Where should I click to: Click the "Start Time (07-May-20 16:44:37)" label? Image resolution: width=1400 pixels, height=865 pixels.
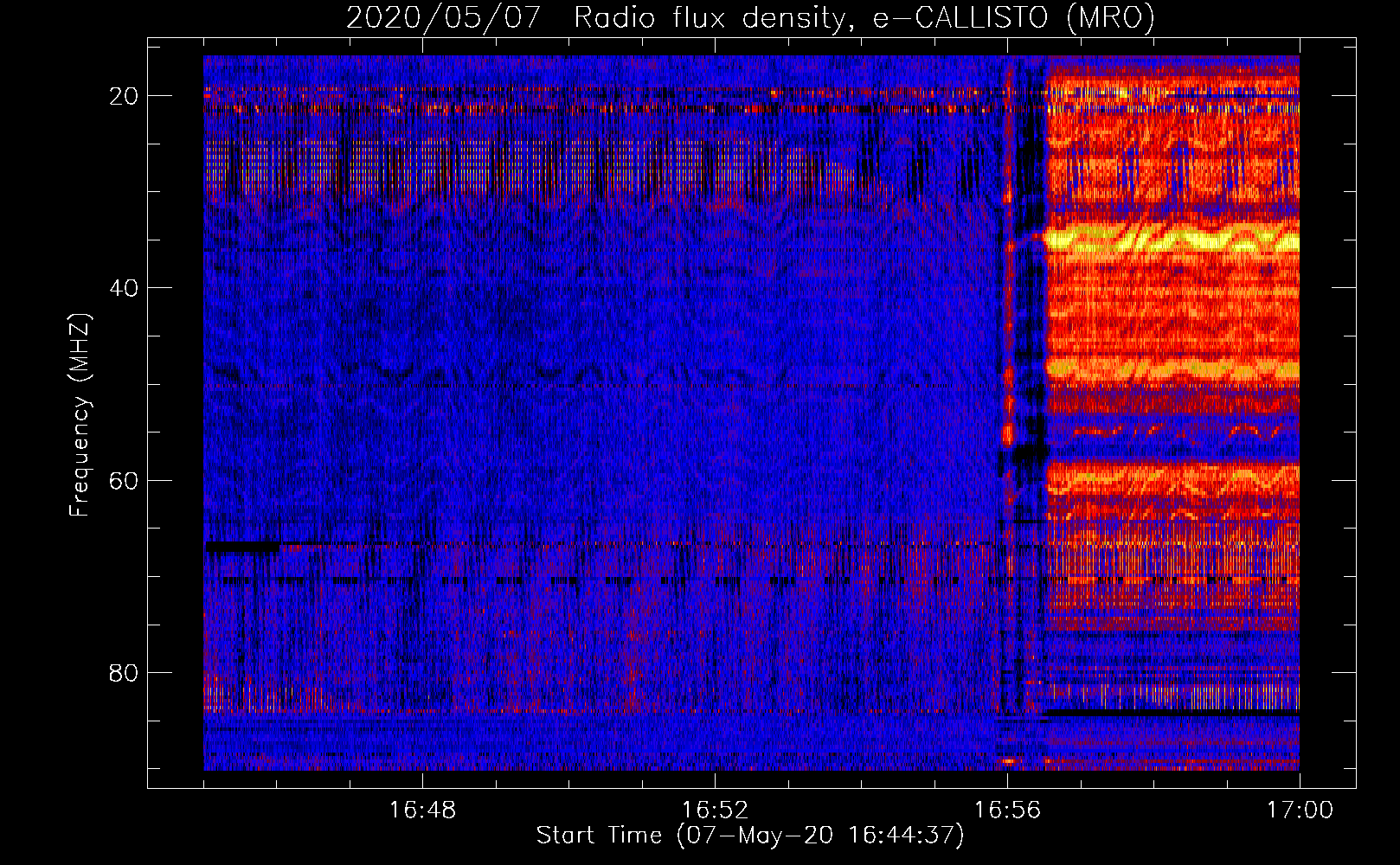[x=749, y=836]
